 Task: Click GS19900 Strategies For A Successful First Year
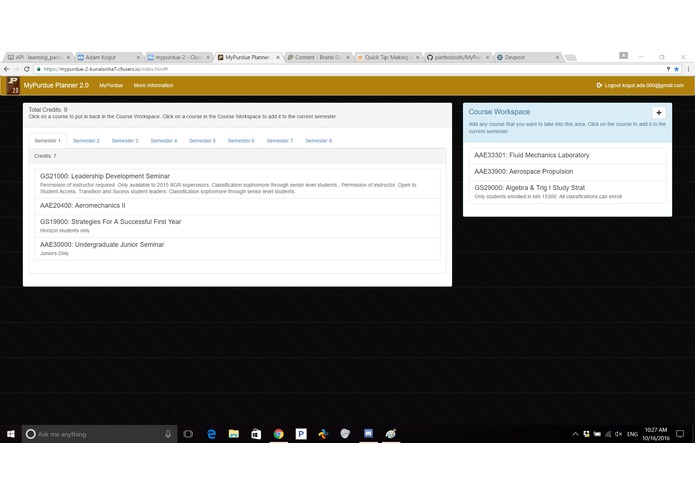[x=238, y=226]
